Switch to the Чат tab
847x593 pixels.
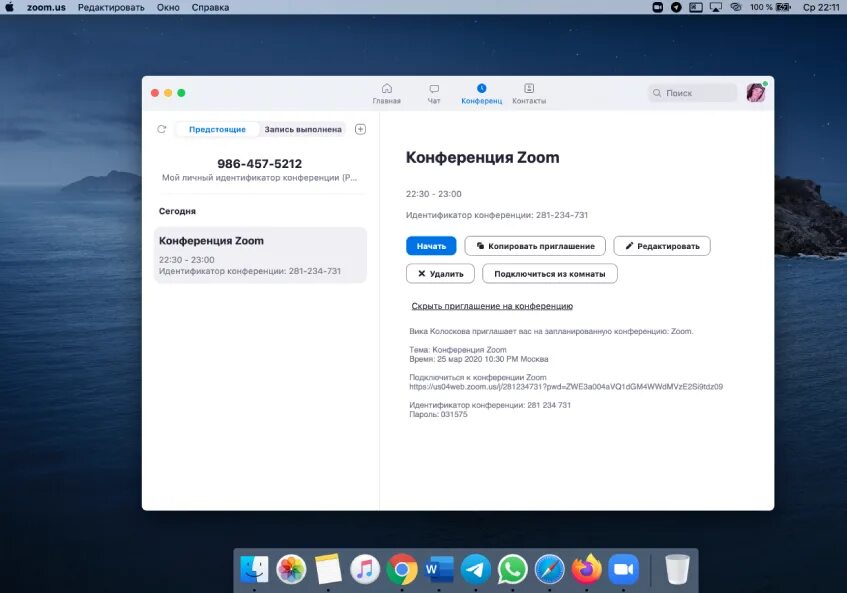pyautogui.click(x=434, y=93)
